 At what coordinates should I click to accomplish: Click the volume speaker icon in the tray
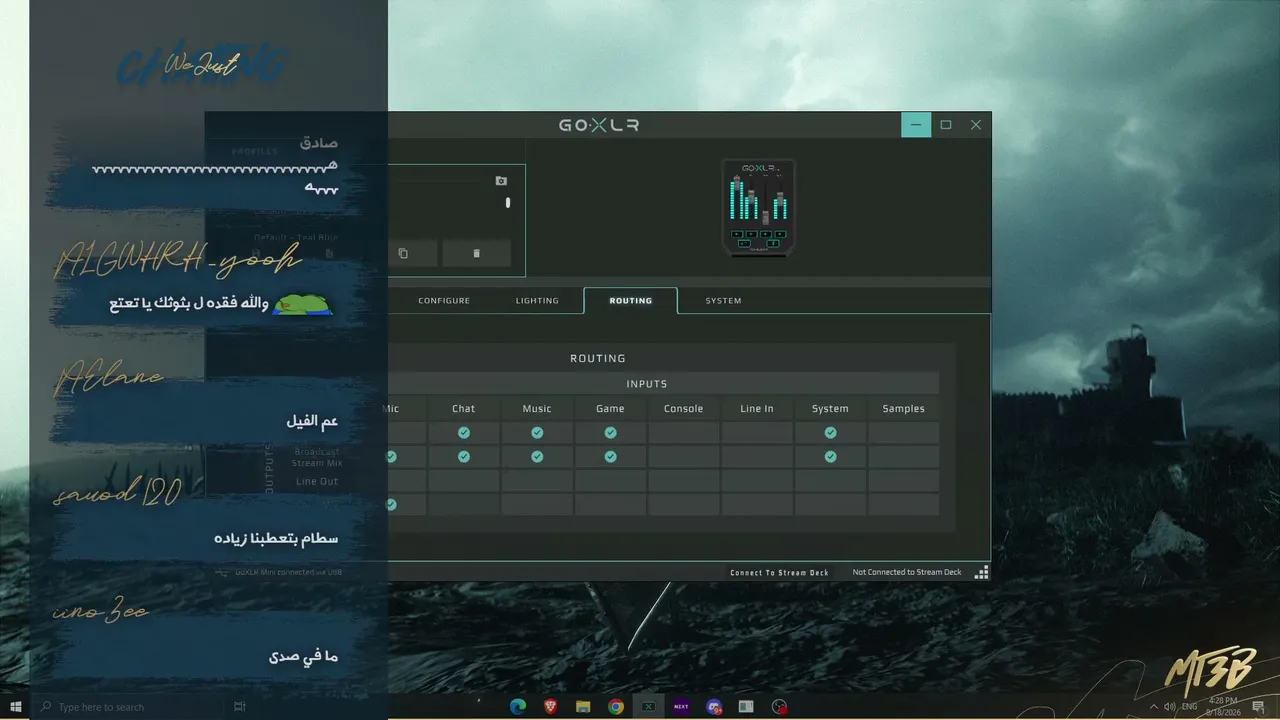[1170, 707]
